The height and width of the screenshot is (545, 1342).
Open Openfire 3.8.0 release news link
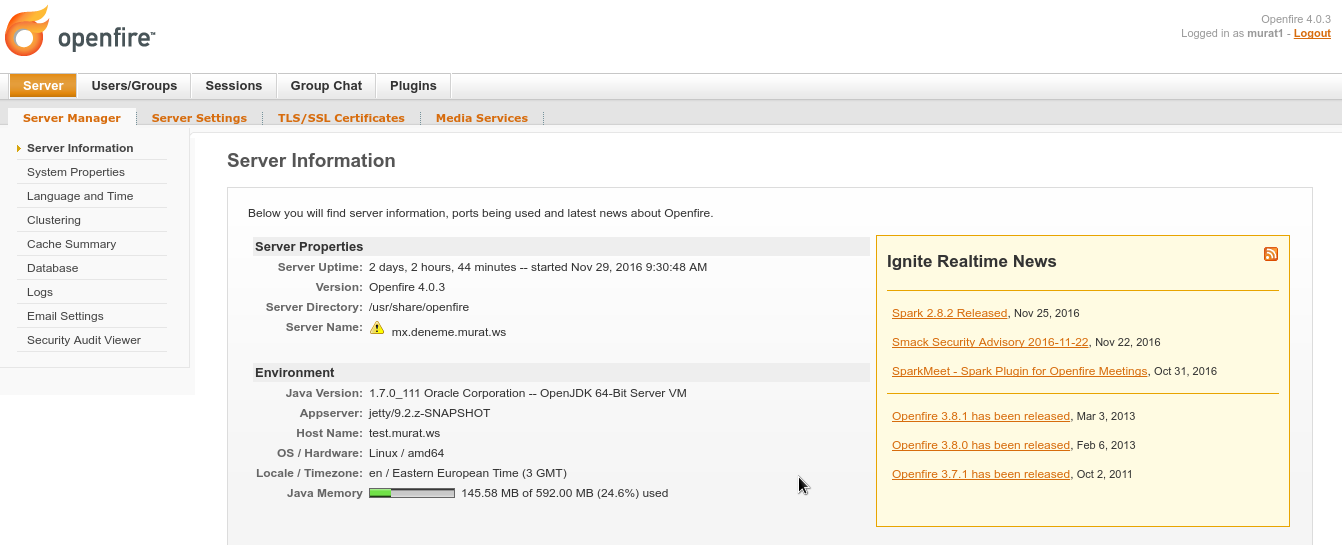point(981,445)
